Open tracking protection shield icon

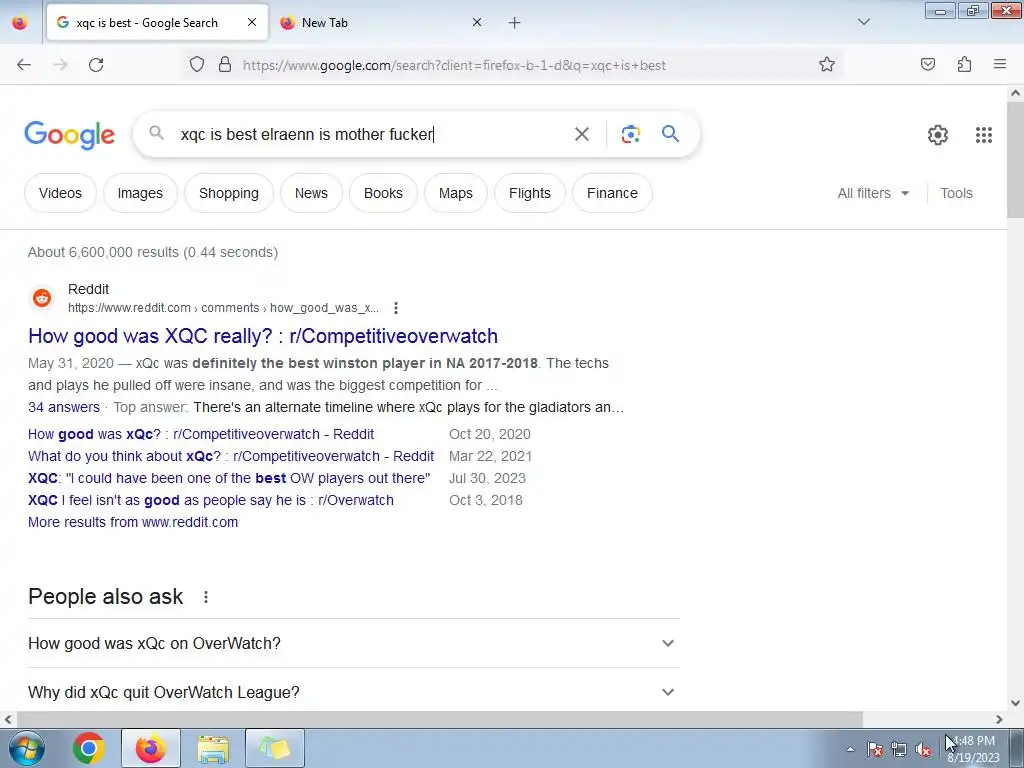pyautogui.click(x=197, y=65)
